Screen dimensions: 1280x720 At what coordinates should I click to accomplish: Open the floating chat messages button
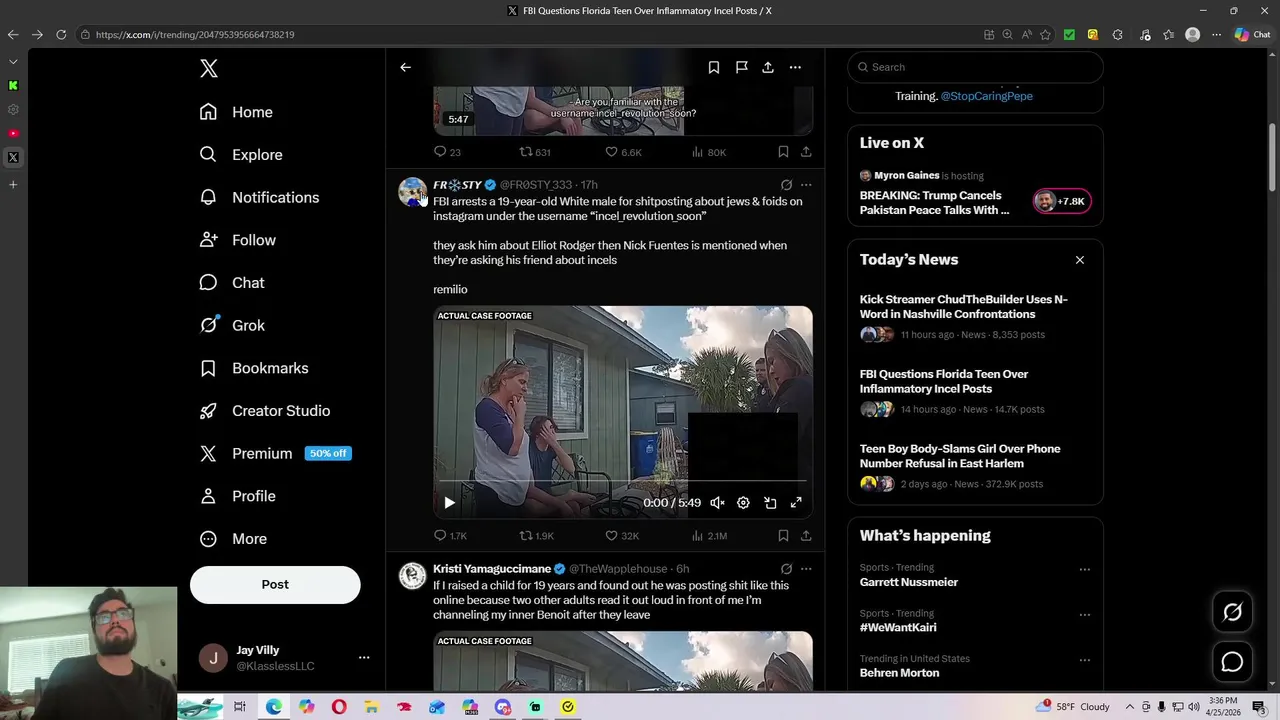pyautogui.click(x=1232, y=662)
